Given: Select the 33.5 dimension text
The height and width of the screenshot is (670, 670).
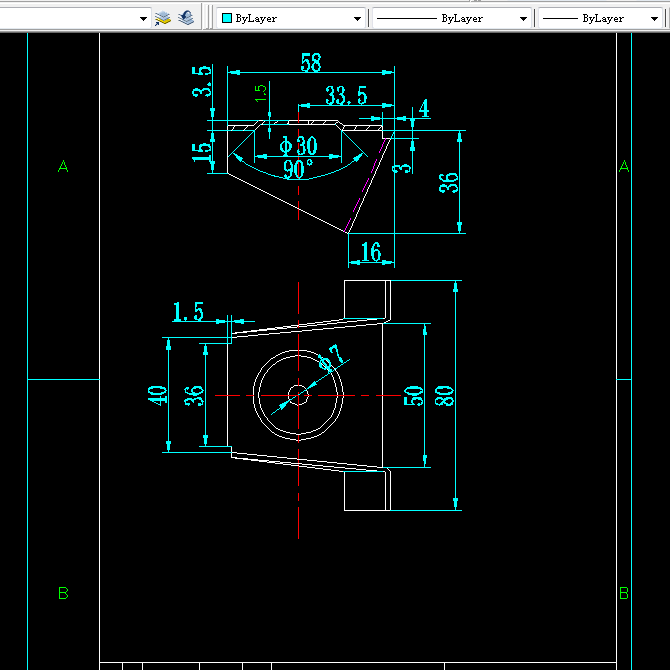Looking at the screenshot, I should click(x=346, y=95).
